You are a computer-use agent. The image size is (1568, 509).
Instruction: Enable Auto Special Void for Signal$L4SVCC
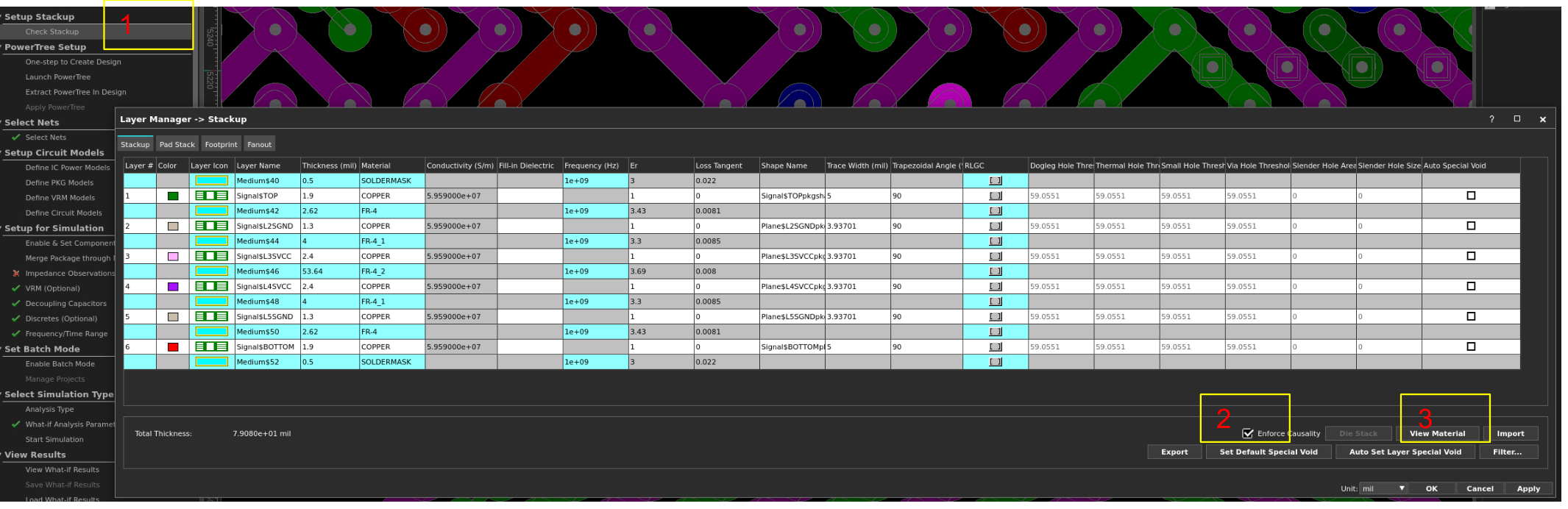1471,286
